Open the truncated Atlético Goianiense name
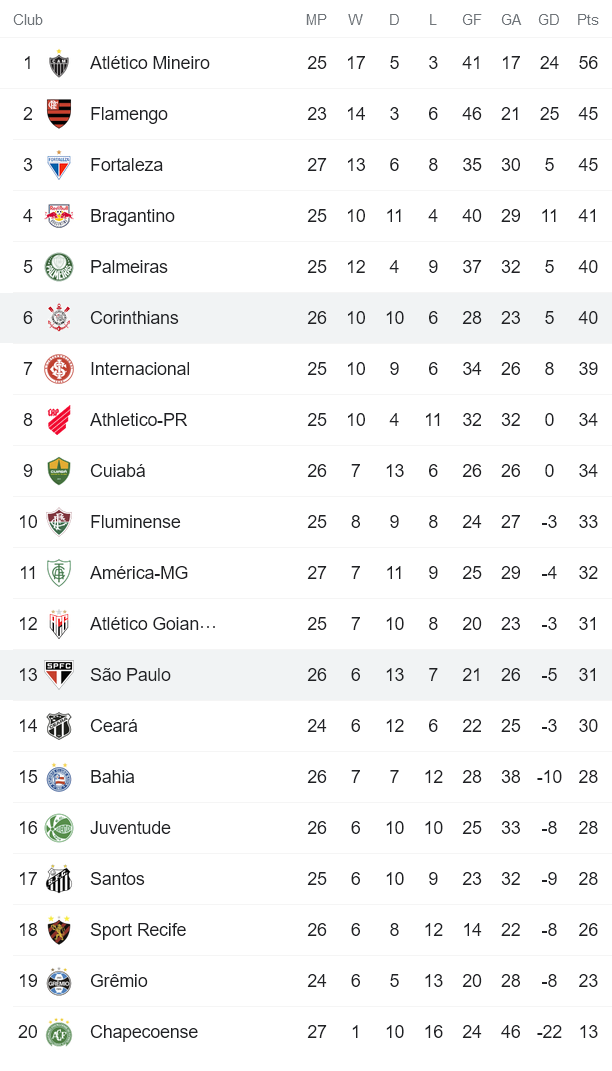The height and width of the screenshot is (1071, 612). click(153, 624)
